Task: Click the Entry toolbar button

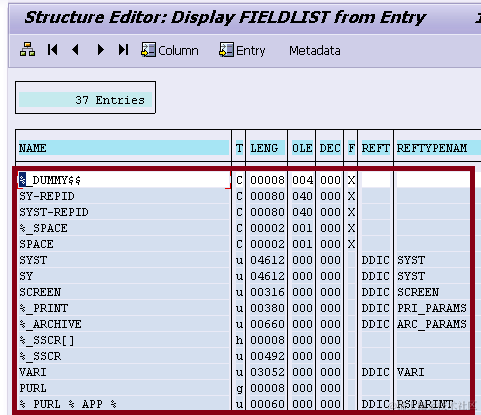Action: (242, 50)
